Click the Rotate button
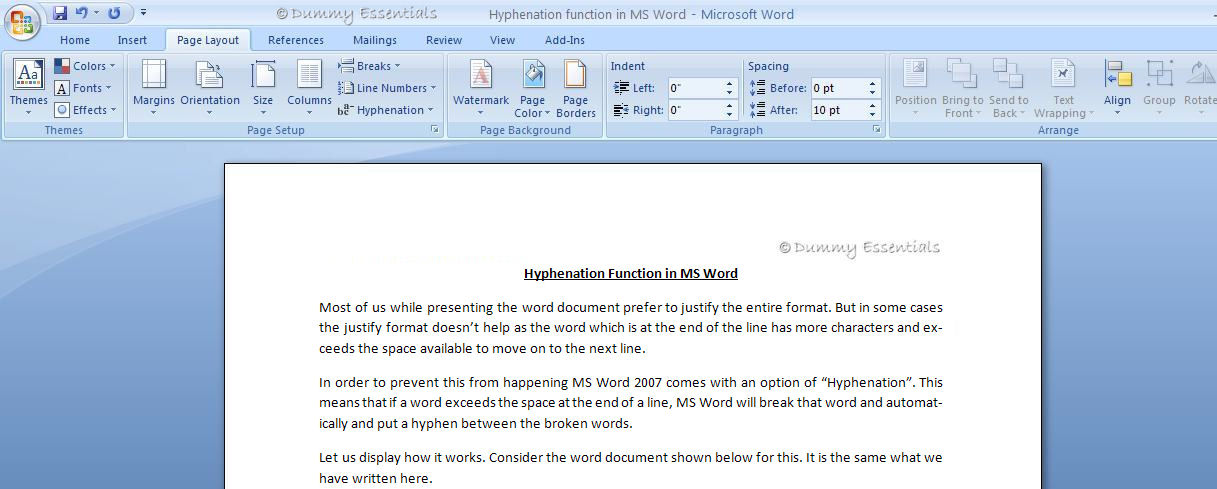 click(1199, 87)
